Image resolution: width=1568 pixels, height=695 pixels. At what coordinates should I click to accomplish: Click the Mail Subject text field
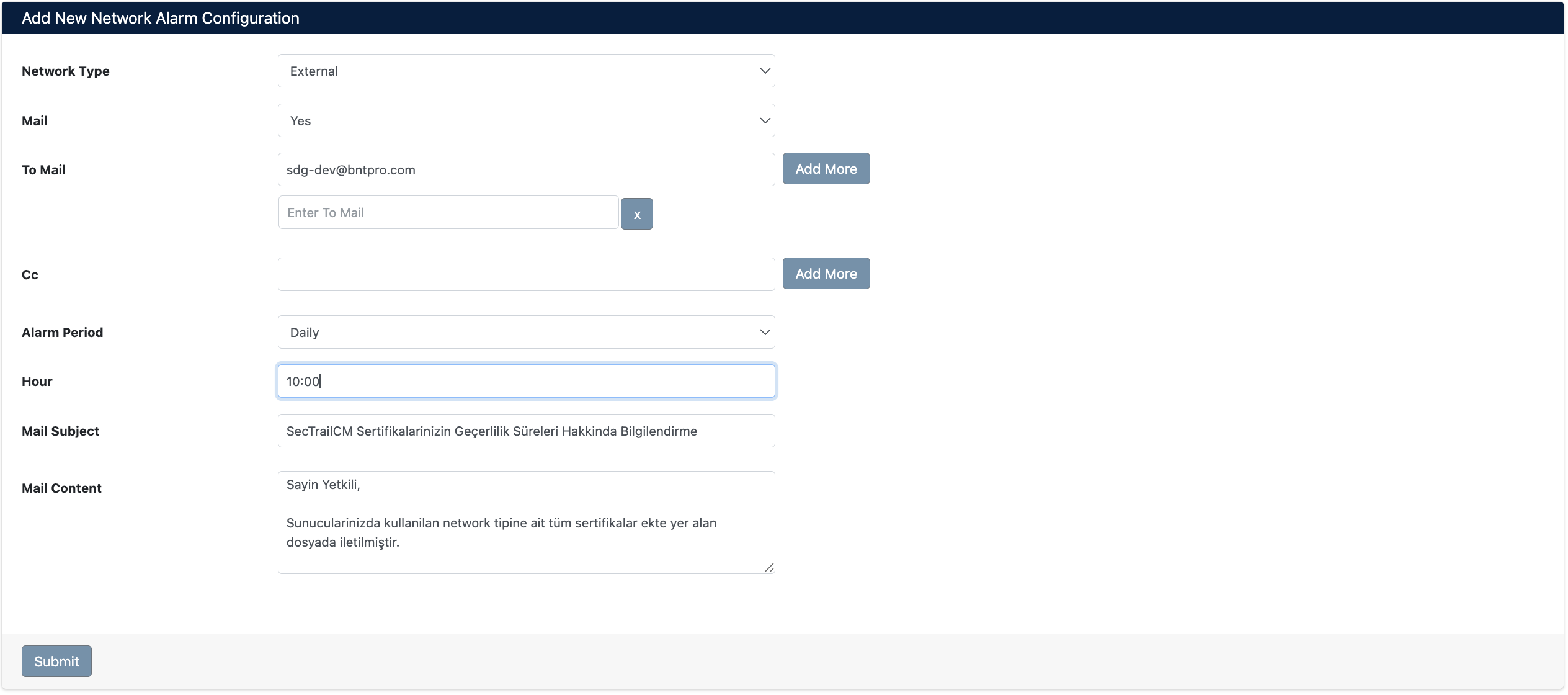[x=526, y=430]
